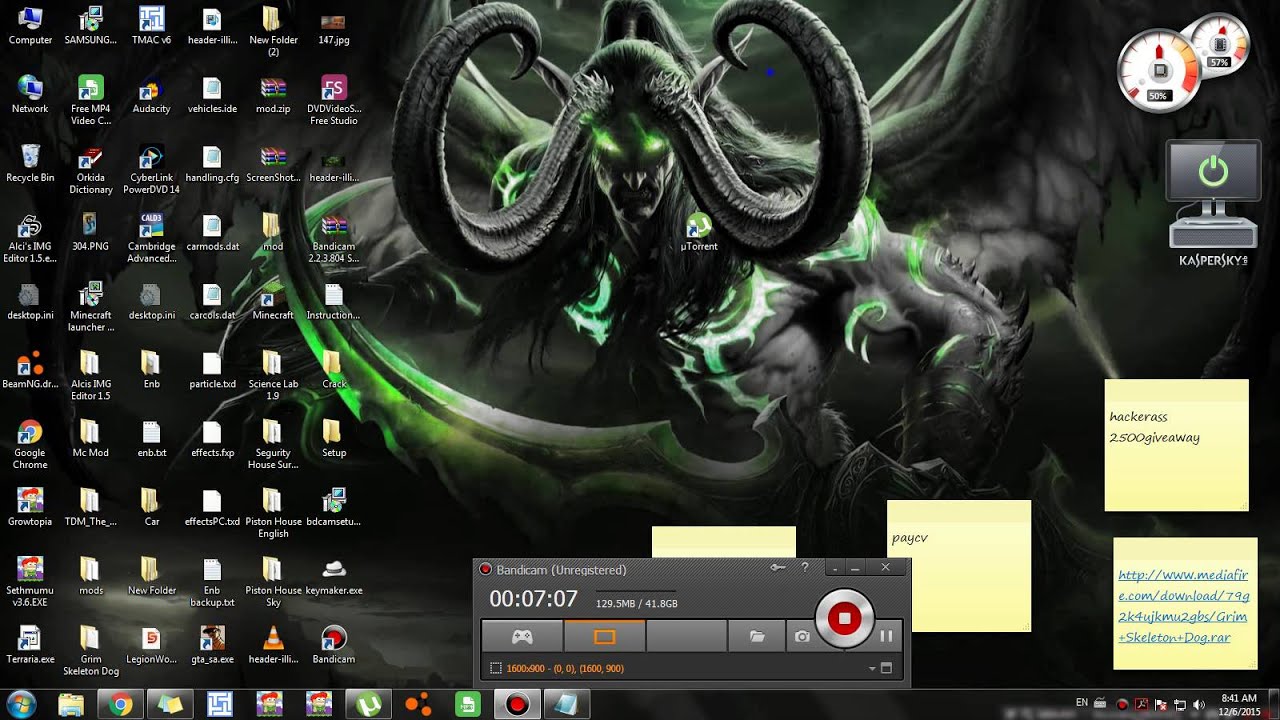Select the BeamNG.drive desktop icon
The height and width of the screenshot is (720, 1280).
[x=30, y=370]
